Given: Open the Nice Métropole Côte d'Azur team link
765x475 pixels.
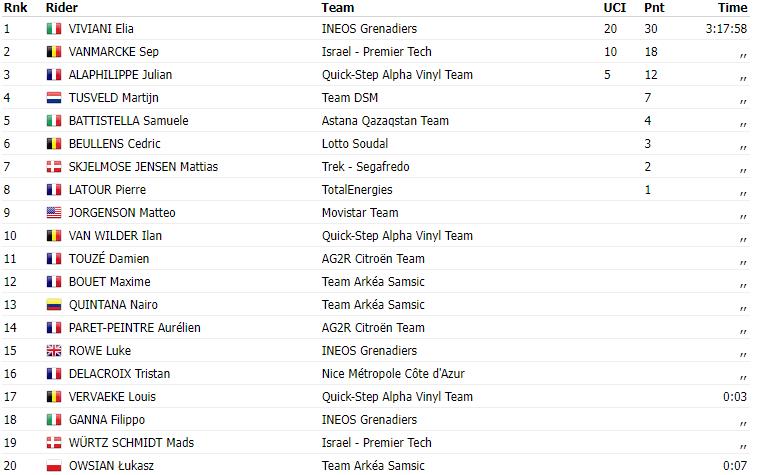Looking at the screenshot, I should (393, 374).
